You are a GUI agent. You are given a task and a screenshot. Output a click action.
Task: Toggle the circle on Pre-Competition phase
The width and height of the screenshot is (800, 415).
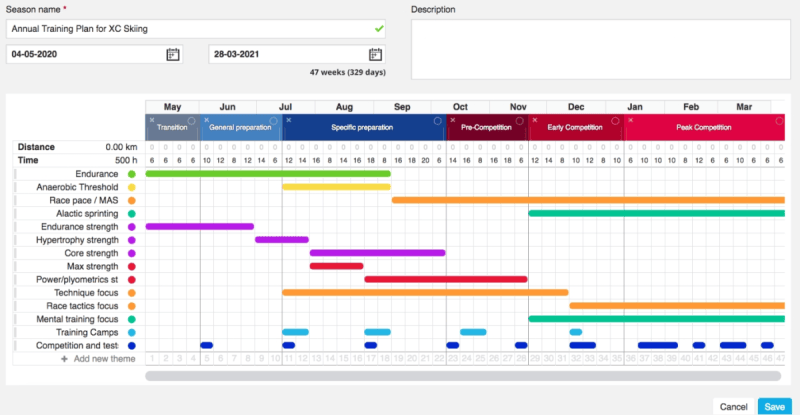[x=521, y=120]
